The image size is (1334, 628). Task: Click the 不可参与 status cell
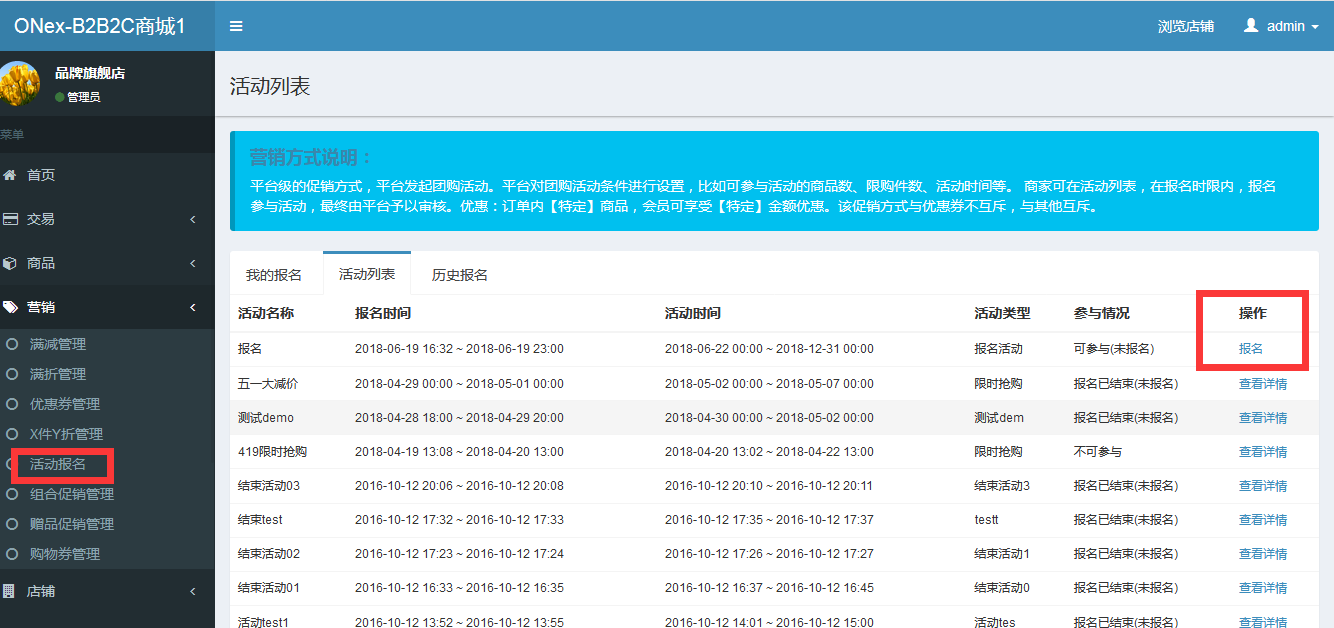pyautogui.click(x=1098, y=452)
